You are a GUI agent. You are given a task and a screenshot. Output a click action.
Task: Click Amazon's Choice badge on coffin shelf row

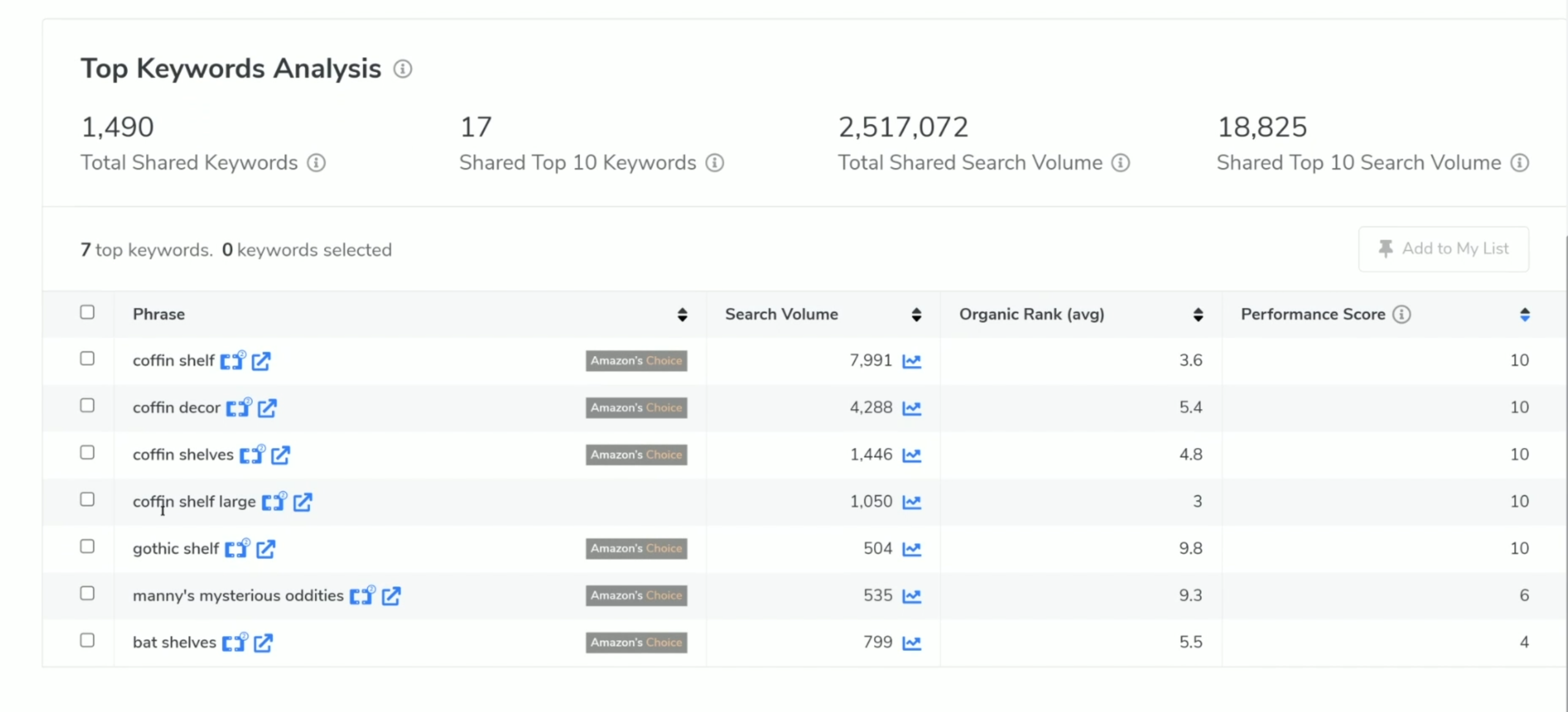[x=636, y=361]
